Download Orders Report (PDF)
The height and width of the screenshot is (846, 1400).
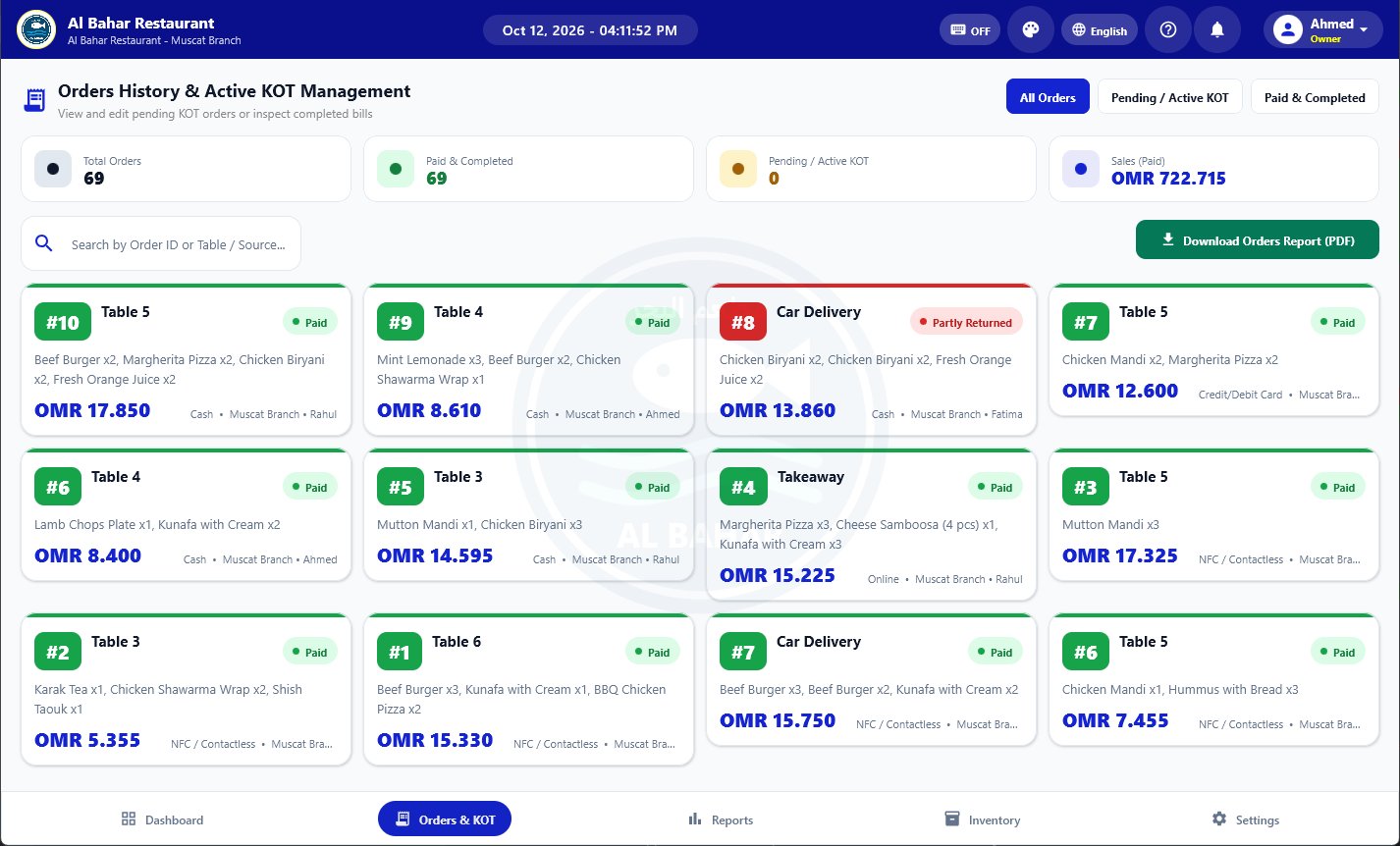click(x=1257, y=240)
